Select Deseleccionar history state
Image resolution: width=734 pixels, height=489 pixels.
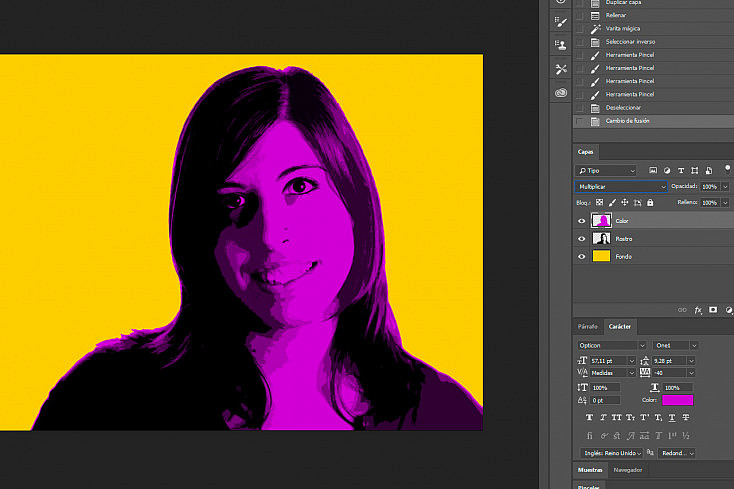[x=653, y=108]
